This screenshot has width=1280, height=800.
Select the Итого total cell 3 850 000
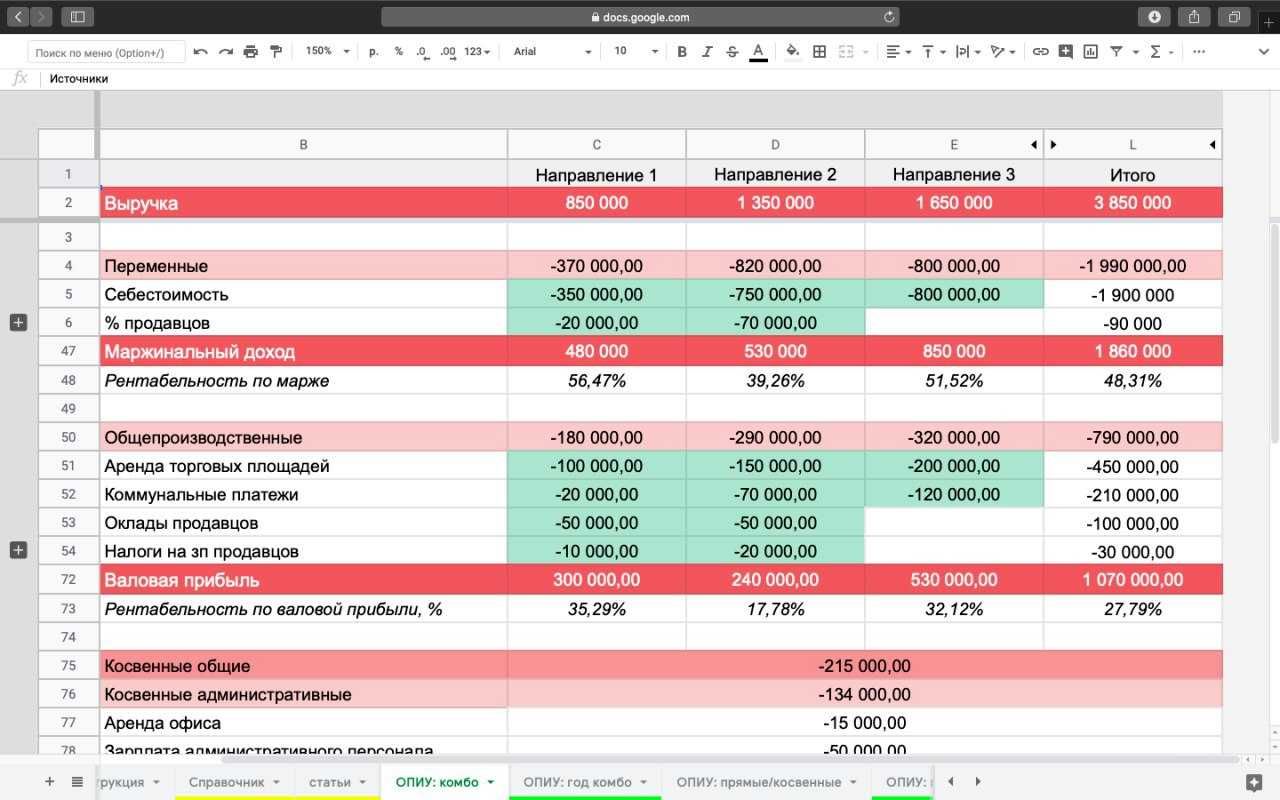[x=1133, y=203]
